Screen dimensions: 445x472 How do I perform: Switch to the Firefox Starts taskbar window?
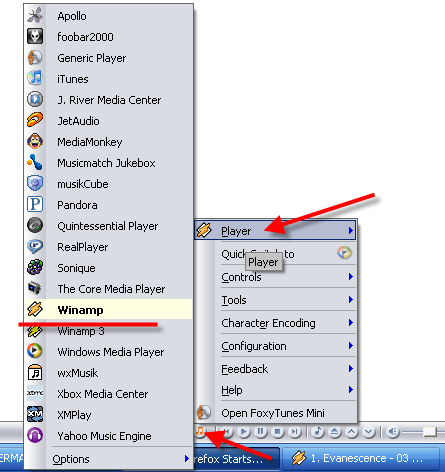tap(236, 459)
